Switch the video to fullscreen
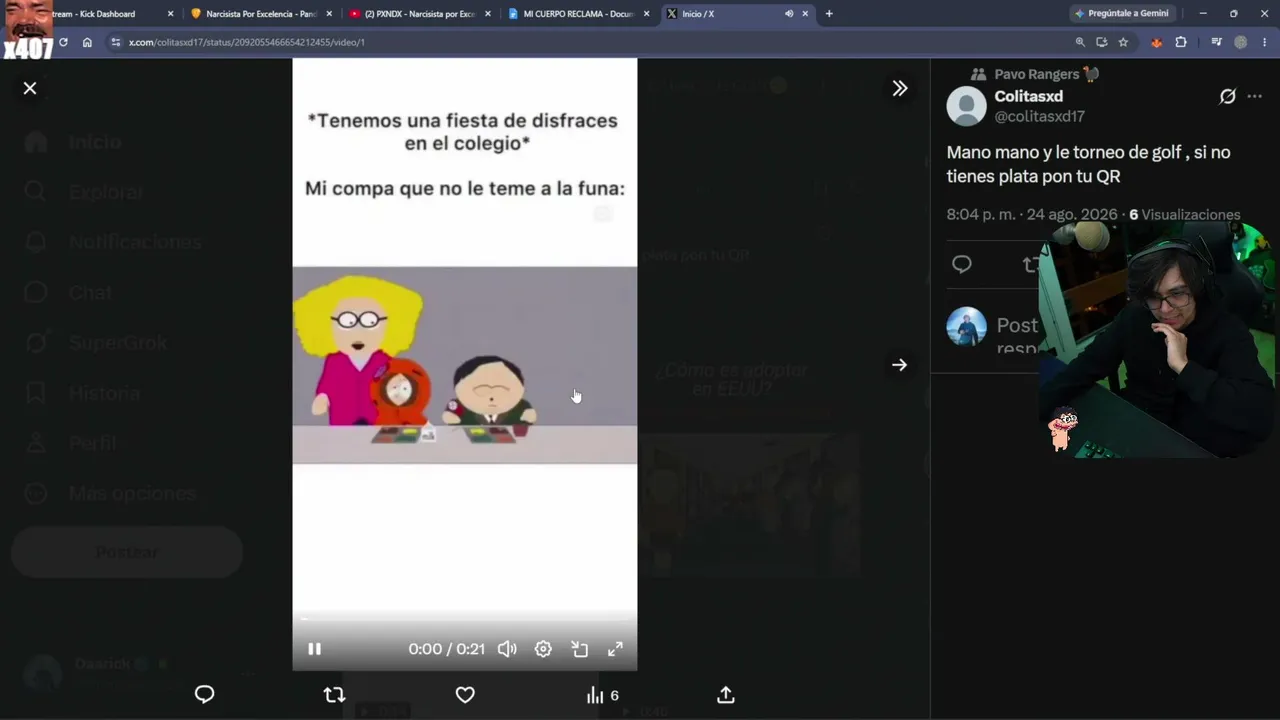The image size is (1280, 720). click(x=615, y=649)
